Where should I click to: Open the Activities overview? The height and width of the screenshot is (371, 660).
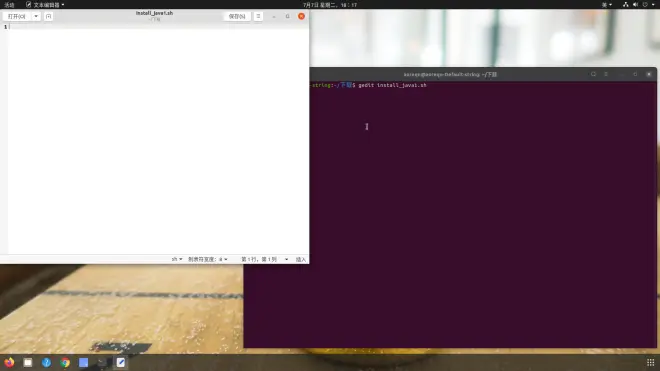click(9, 5)
